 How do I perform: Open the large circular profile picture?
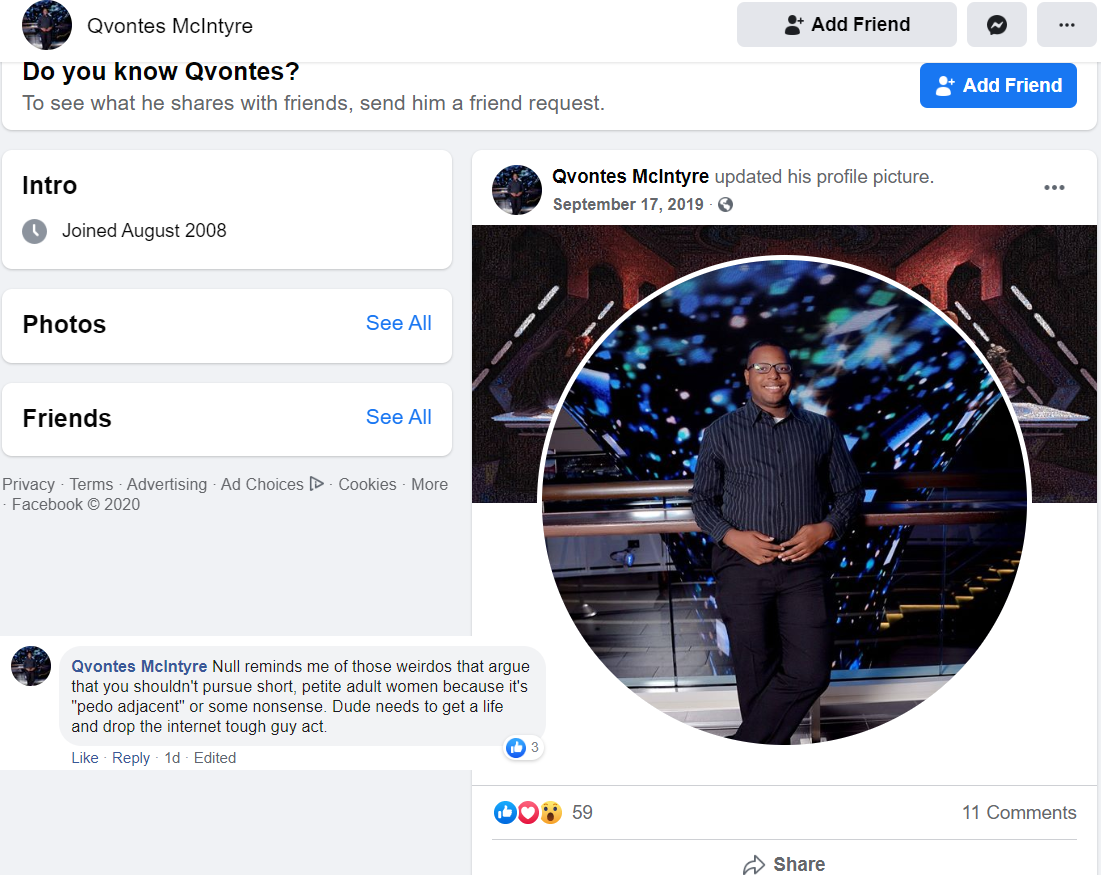pyautogui.click(x=784, y=501)
